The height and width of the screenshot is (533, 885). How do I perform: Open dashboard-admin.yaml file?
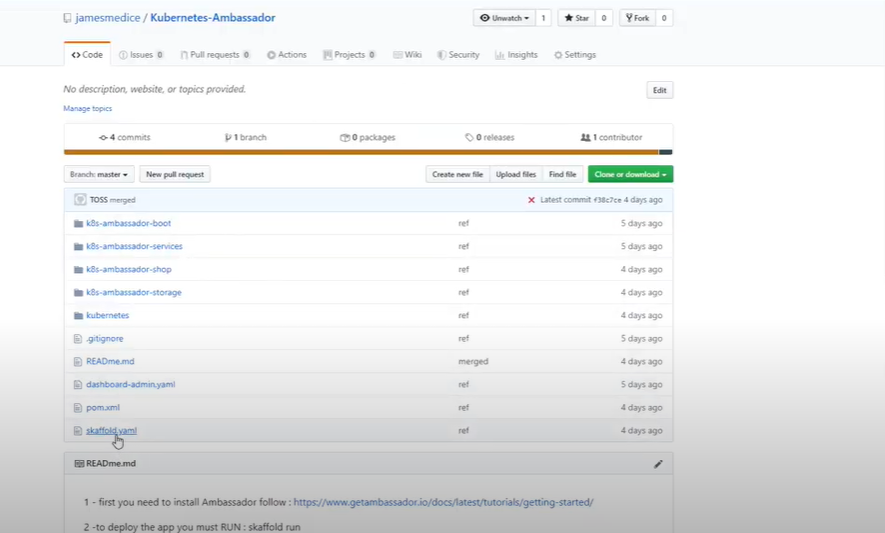[x=130, y=385]
